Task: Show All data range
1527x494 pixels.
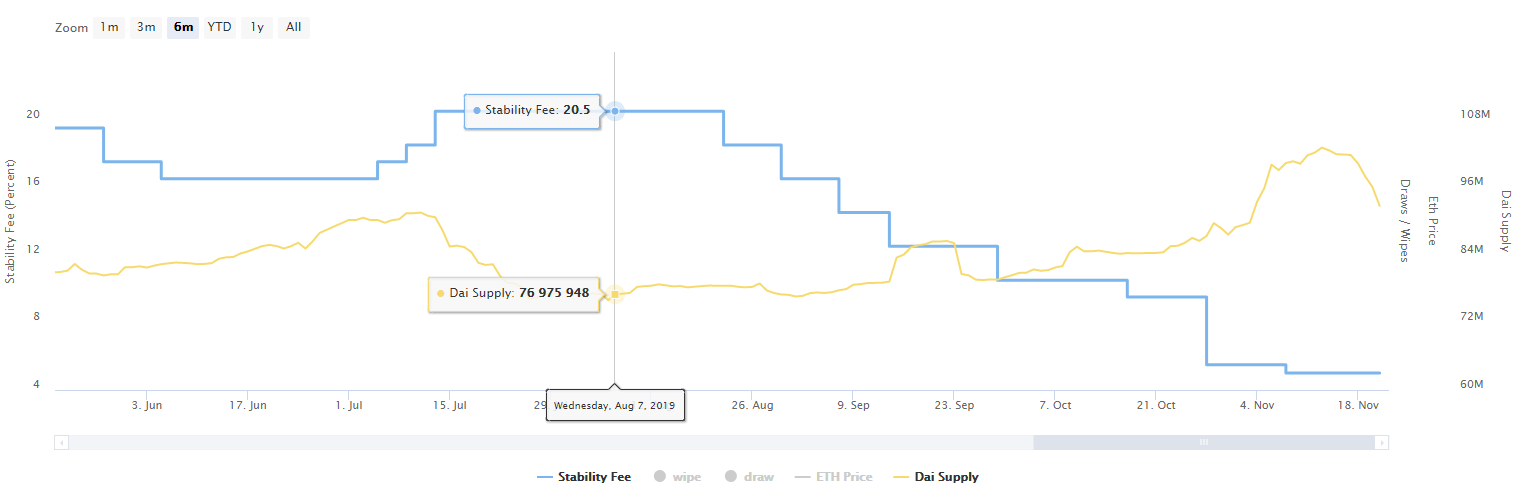Action: pyautogui.click(x=294, y=28)
